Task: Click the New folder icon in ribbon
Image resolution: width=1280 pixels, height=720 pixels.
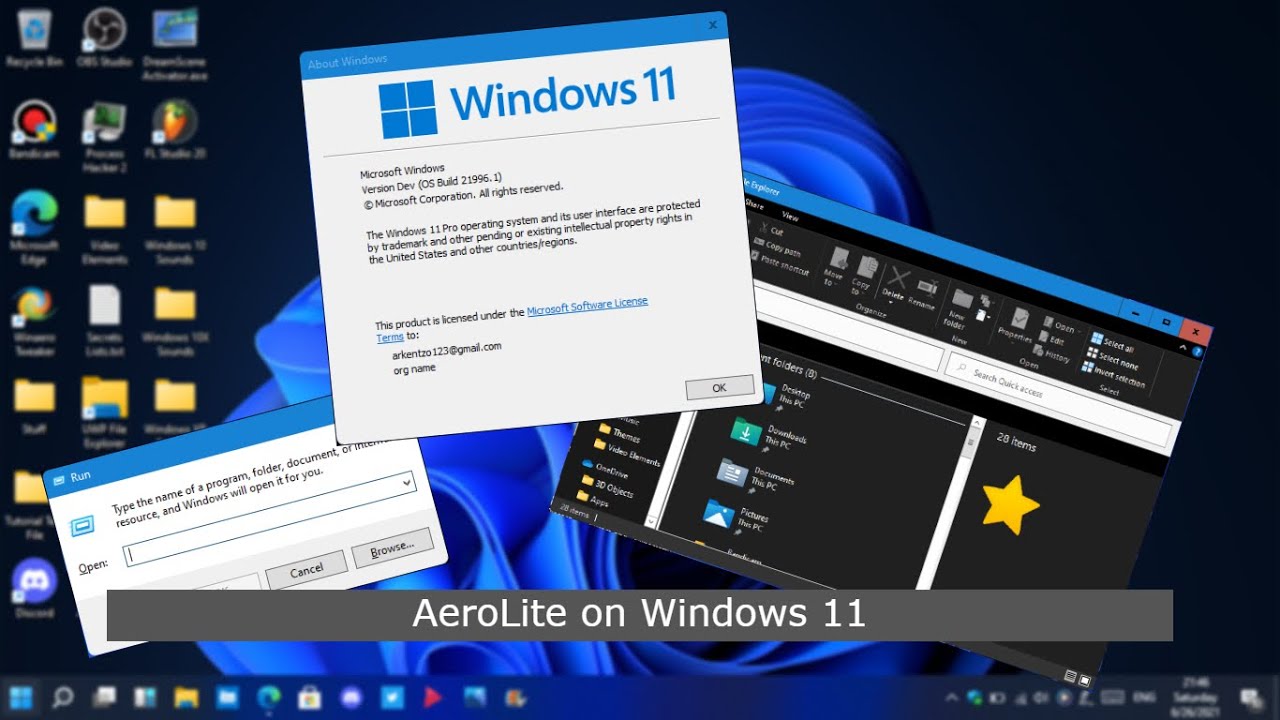Action: click(x=958, y=308)
